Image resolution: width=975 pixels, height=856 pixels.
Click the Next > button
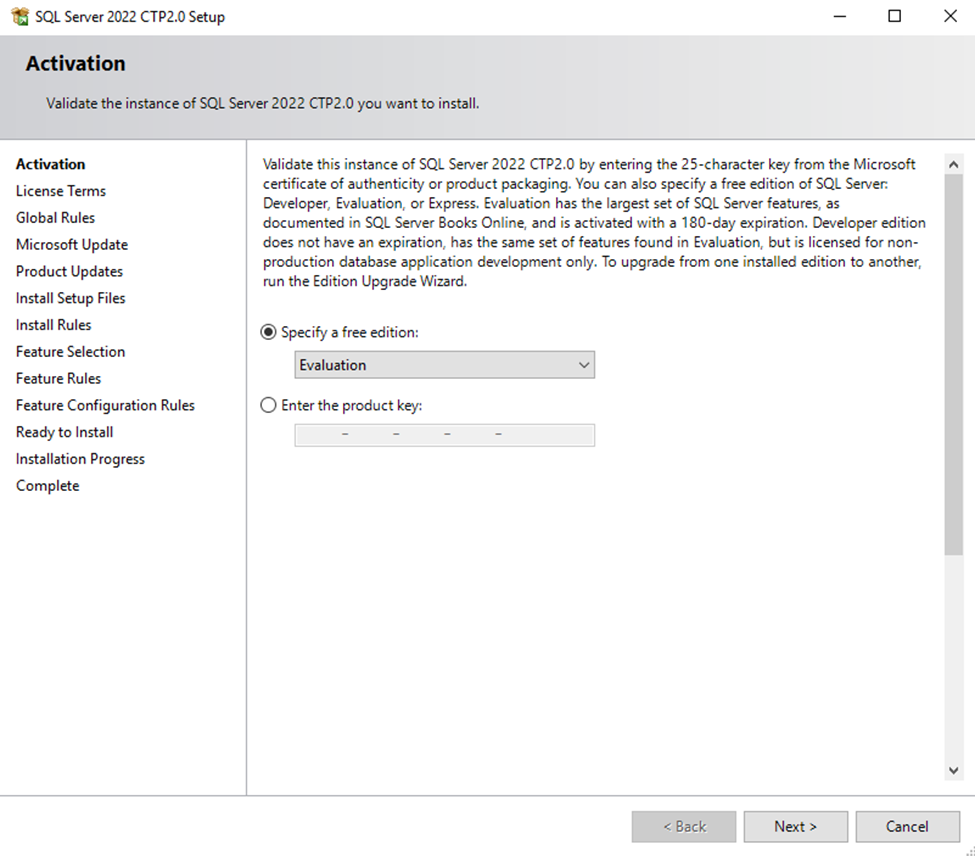pyautogui.click(x=795, y=826)
